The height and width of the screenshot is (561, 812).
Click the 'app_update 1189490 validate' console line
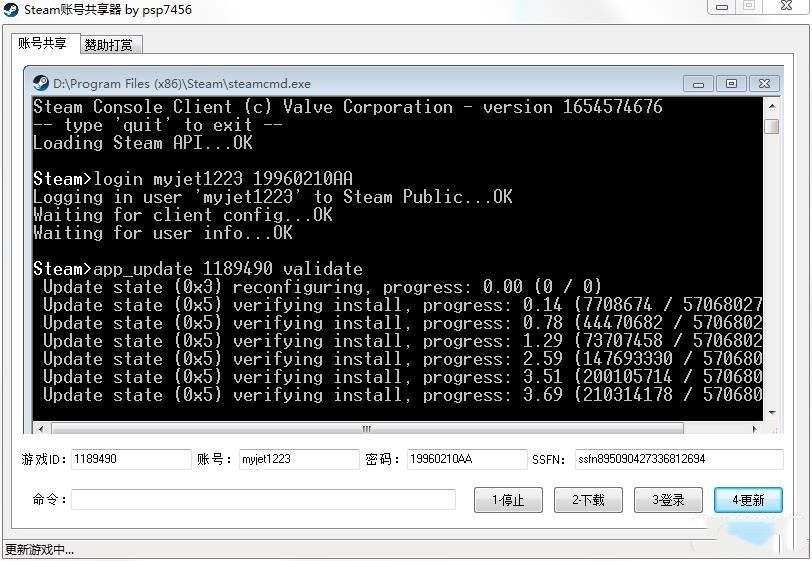tap(198, 269)
